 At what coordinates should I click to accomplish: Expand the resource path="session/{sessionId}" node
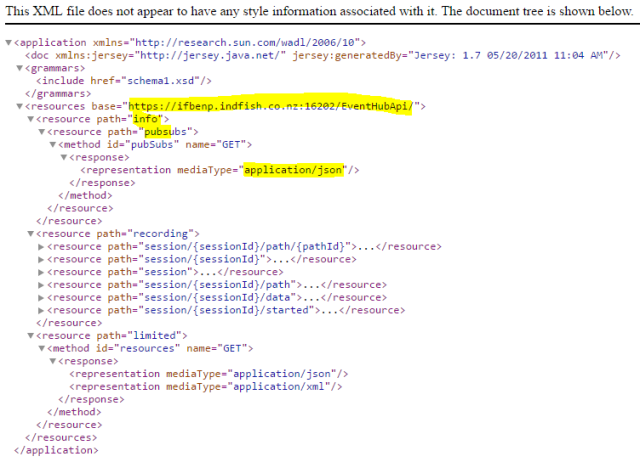[41, 259]
